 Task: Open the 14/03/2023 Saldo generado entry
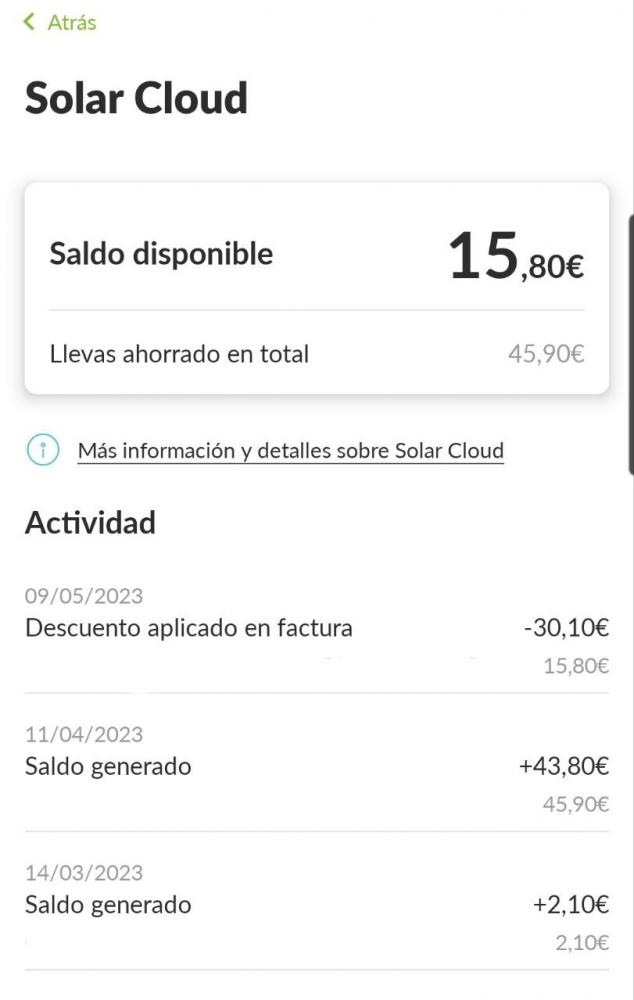(x=317, y=907)
